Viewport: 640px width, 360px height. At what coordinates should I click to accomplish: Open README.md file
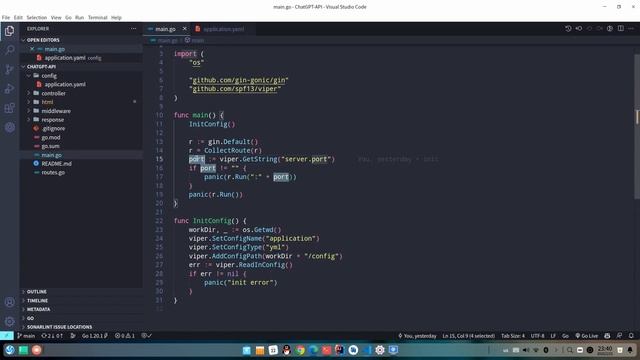coord(81,164)
